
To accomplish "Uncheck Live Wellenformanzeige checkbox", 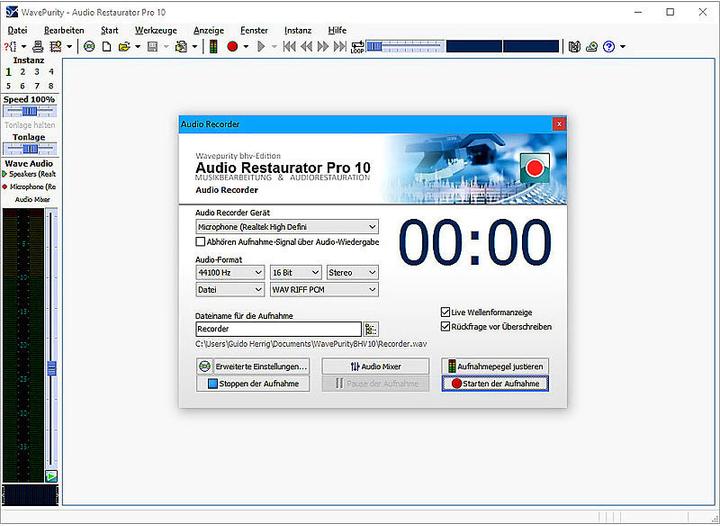I will [445, 312].
